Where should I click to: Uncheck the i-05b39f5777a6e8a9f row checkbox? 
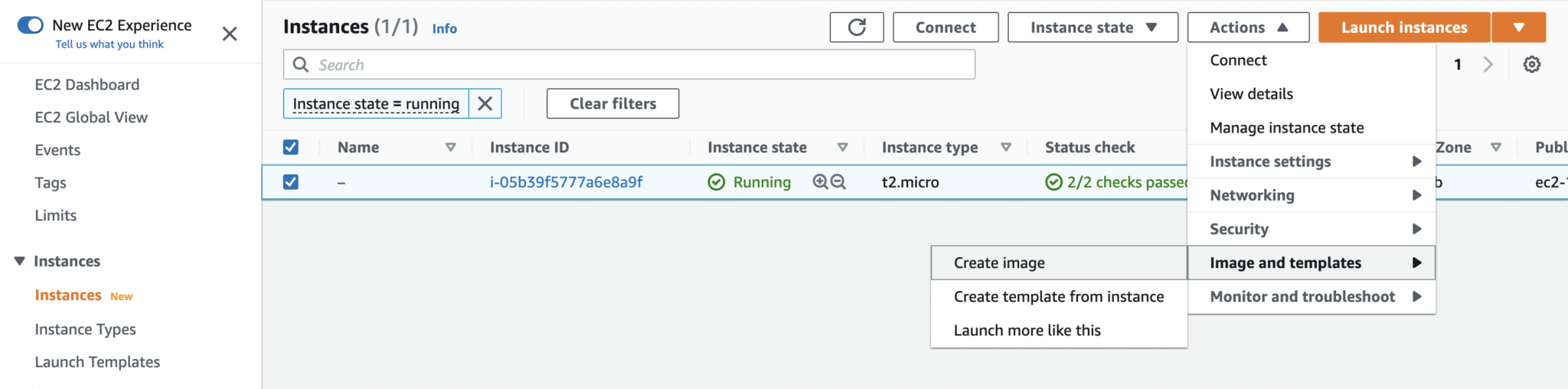pos(291,181)
